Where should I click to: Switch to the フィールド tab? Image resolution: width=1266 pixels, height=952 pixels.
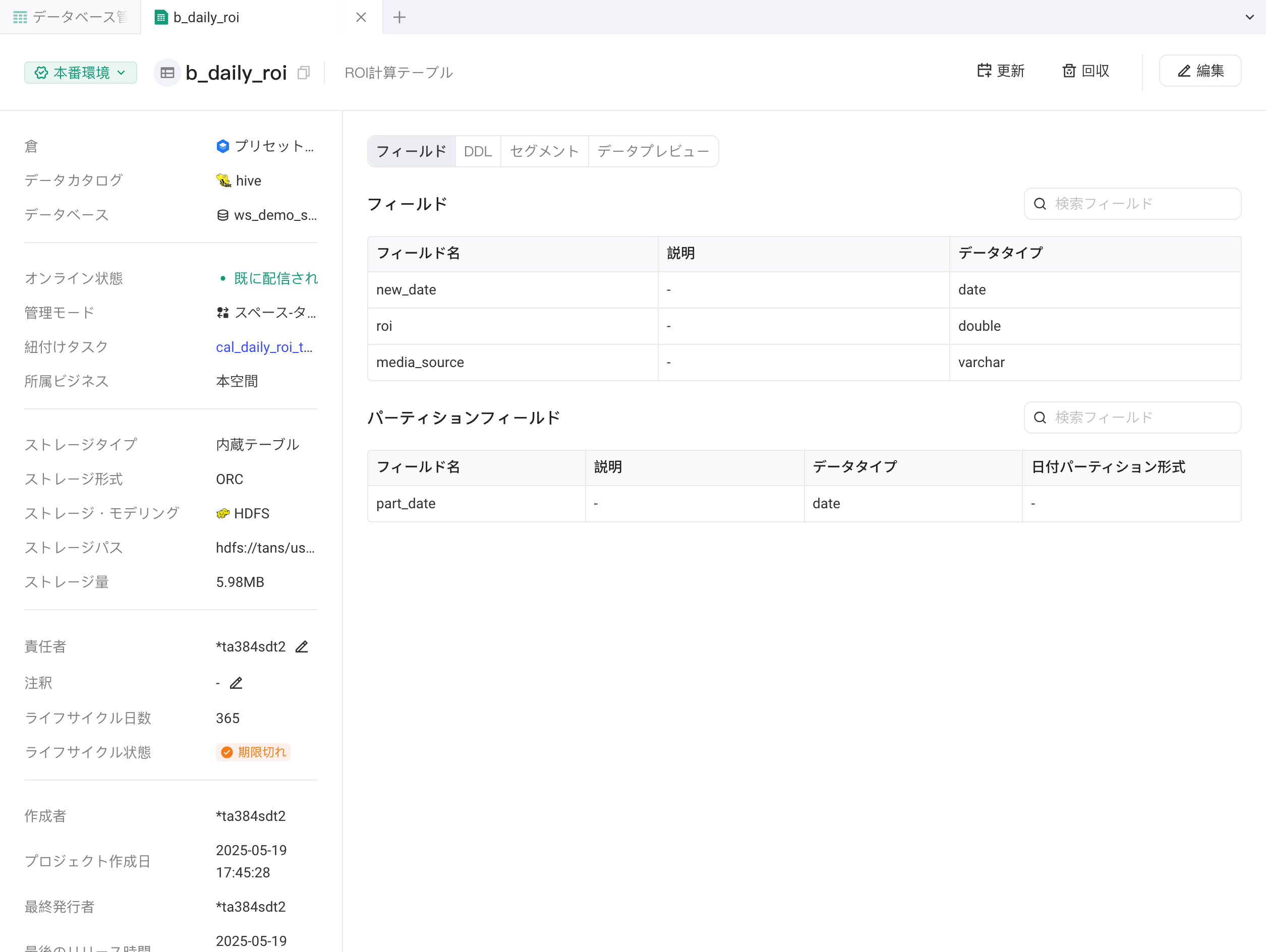pos(412,151)
